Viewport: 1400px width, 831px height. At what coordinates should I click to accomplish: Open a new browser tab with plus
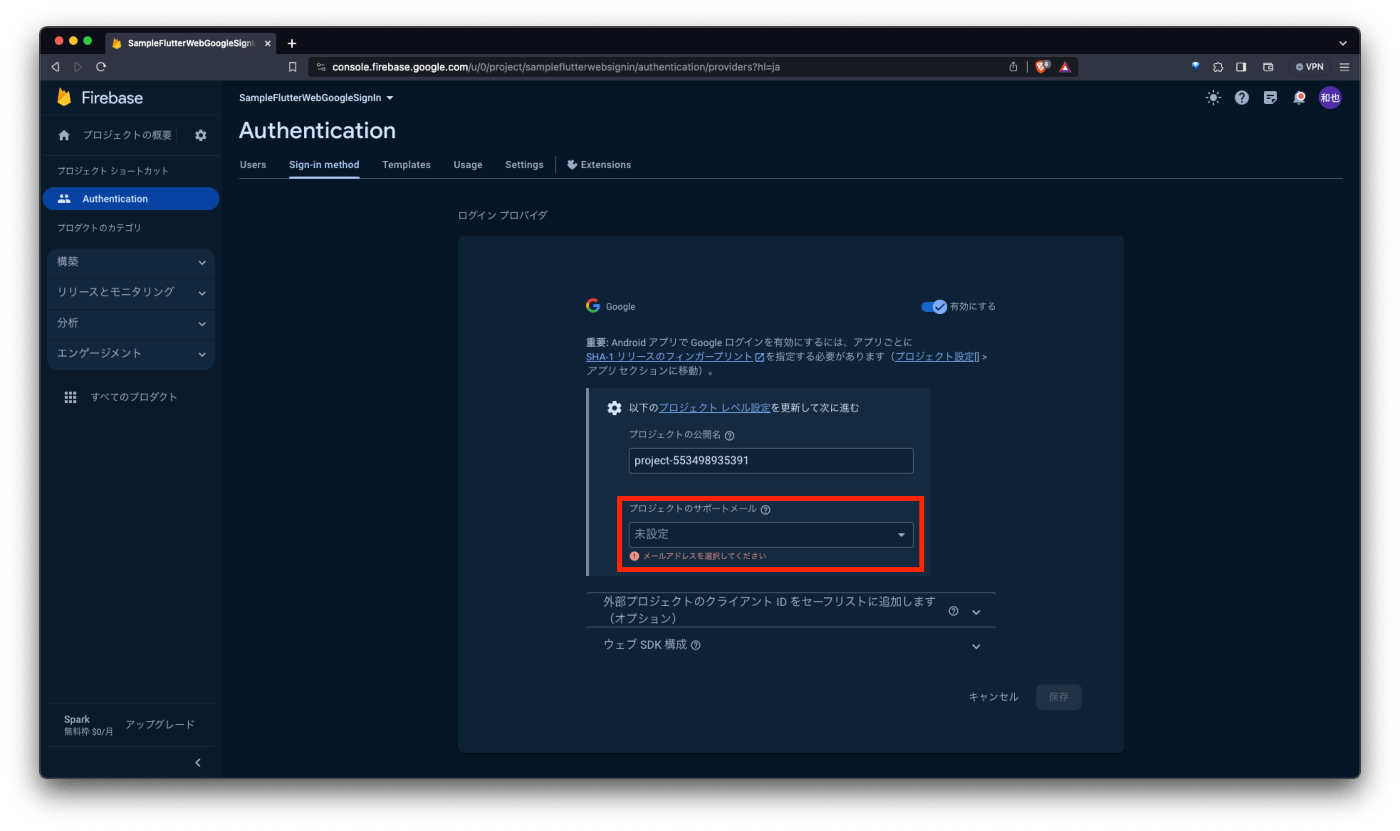292,43
